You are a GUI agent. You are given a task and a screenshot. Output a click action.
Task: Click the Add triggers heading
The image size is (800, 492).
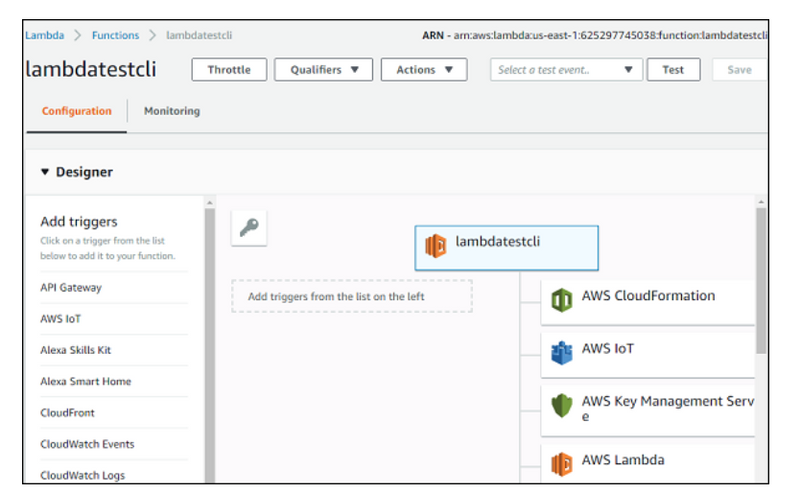point(79,222)
